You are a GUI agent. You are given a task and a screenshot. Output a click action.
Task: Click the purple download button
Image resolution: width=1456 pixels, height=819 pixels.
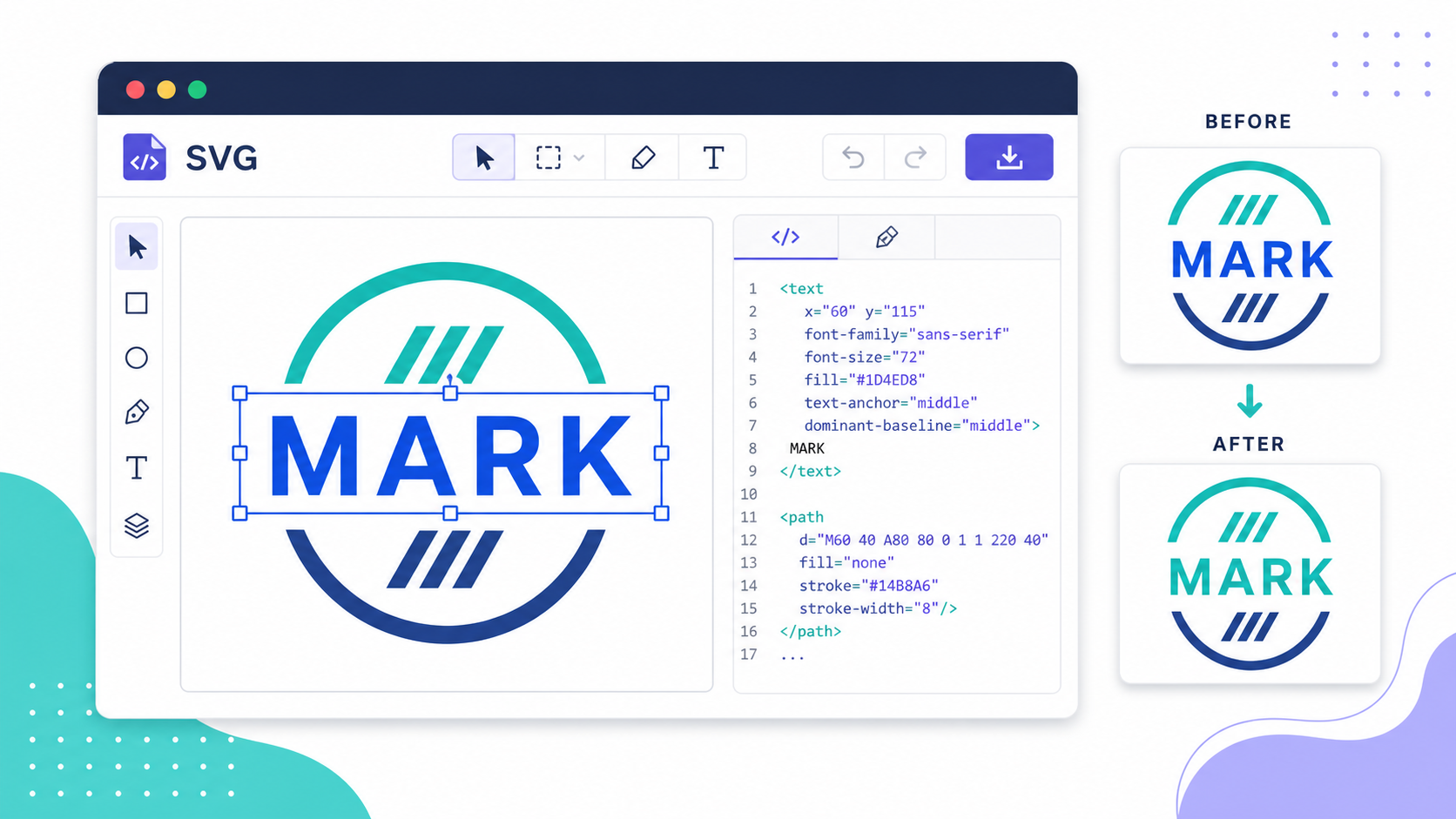point(1009,158)
